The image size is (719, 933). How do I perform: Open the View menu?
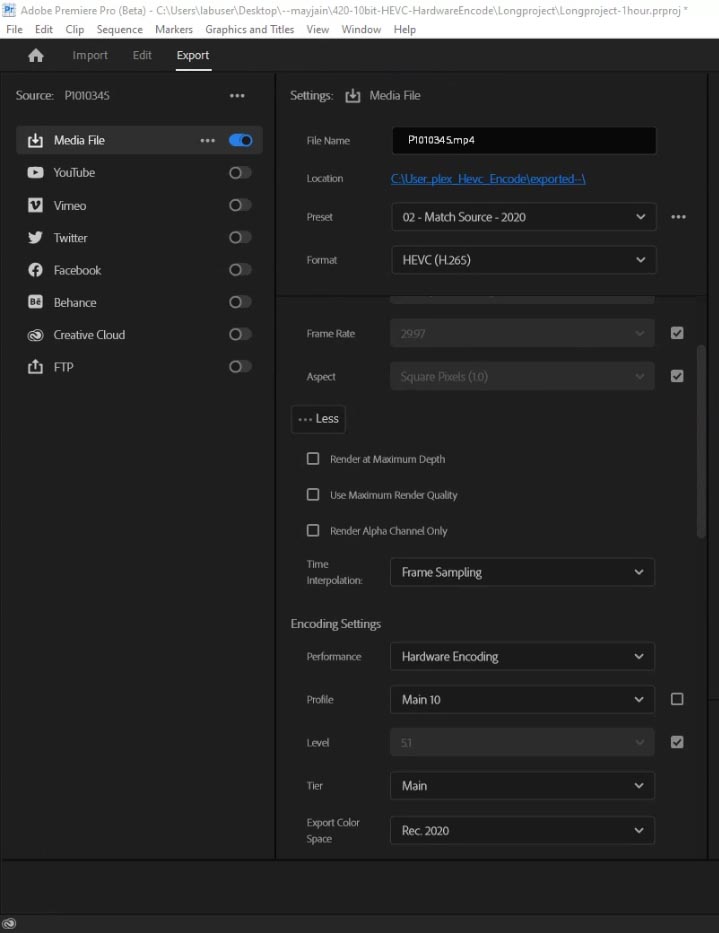318,29
